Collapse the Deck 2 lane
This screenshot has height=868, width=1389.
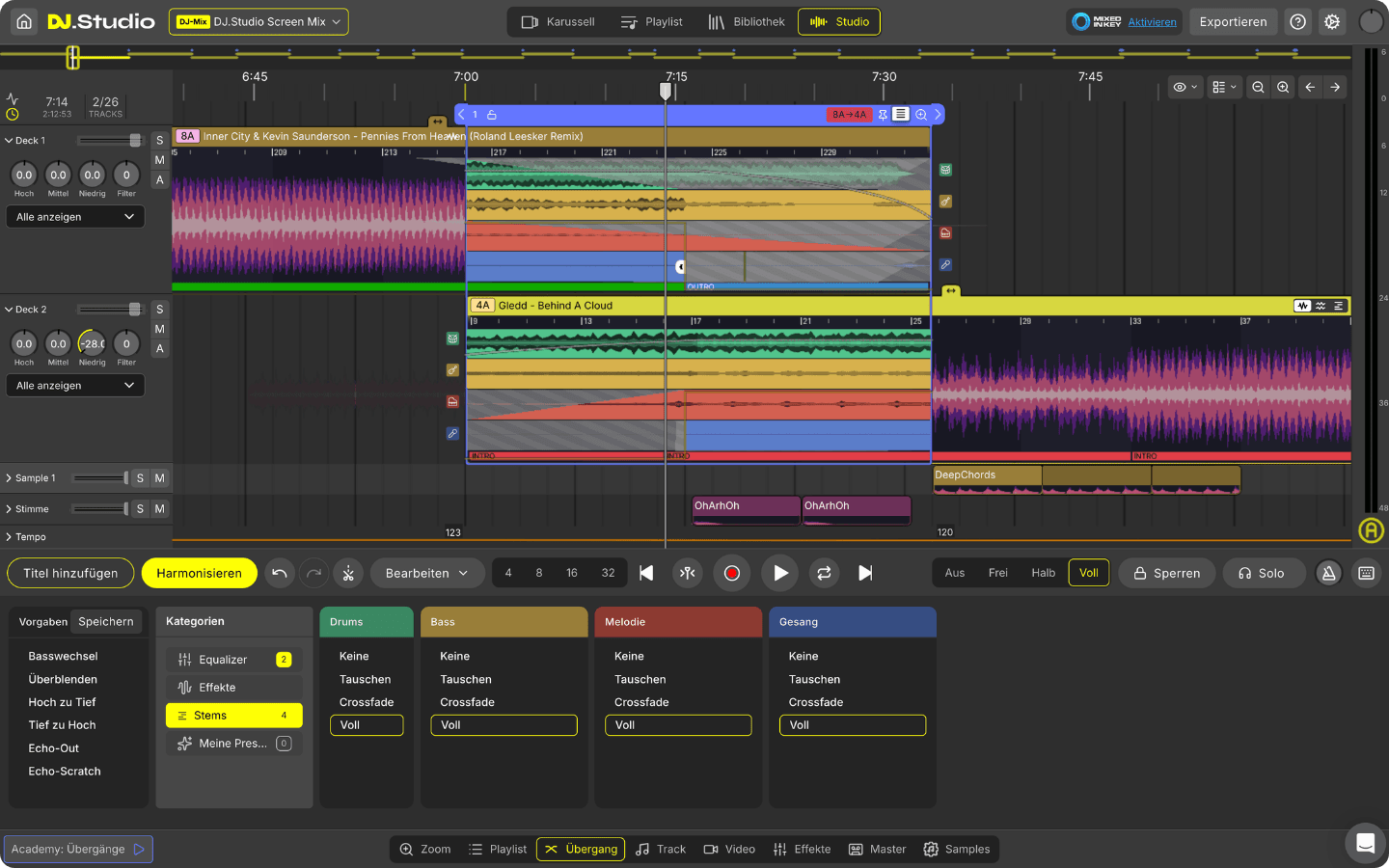9,310
